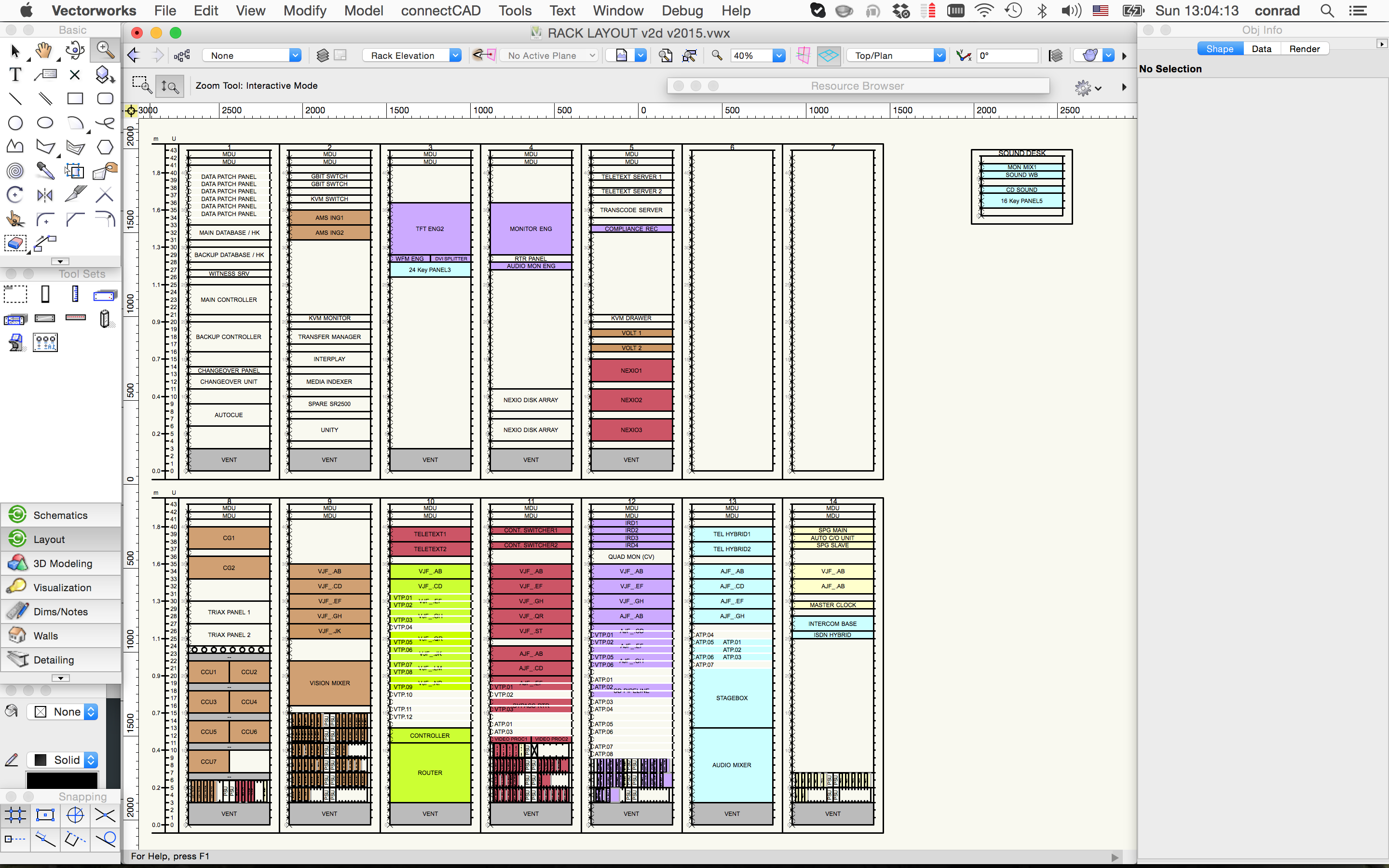The height and width of the screenshot is (868, 1389).
Task: Toggle Snap to Intersection
Action: point(105,814)
